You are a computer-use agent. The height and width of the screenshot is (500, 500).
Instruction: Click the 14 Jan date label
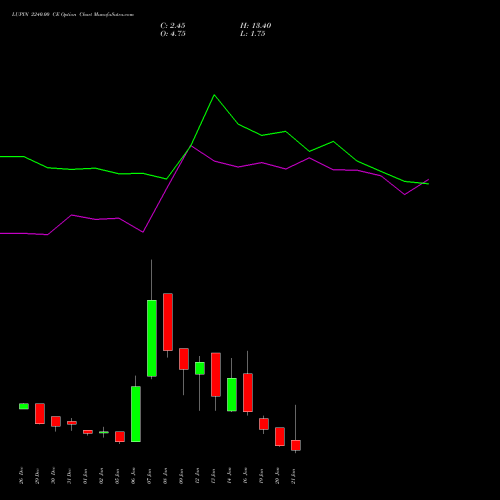[230, 476]
